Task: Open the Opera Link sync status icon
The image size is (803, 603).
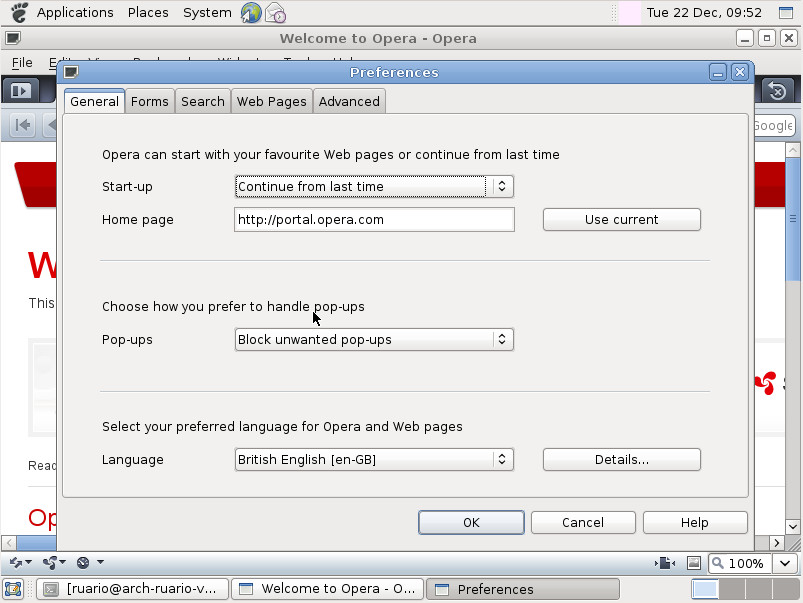Action: tap(20, 563)
